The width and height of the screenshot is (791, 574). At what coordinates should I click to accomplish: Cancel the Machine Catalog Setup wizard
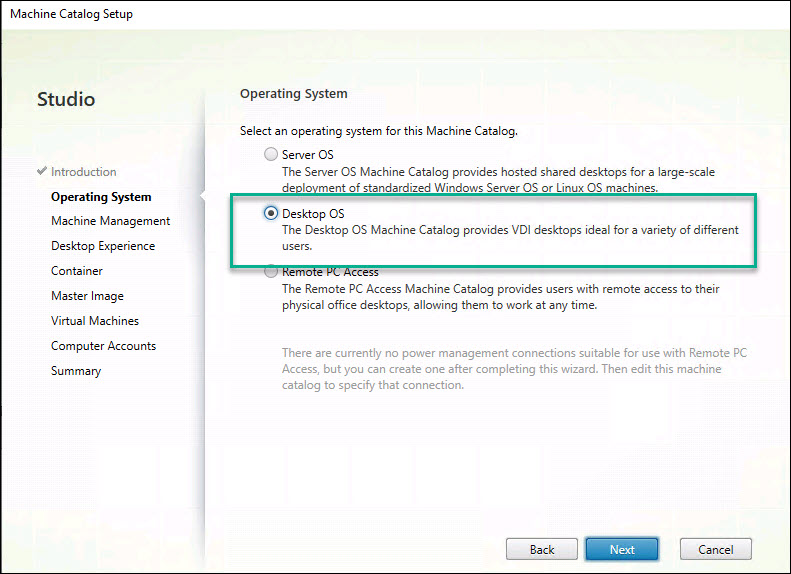715,549
